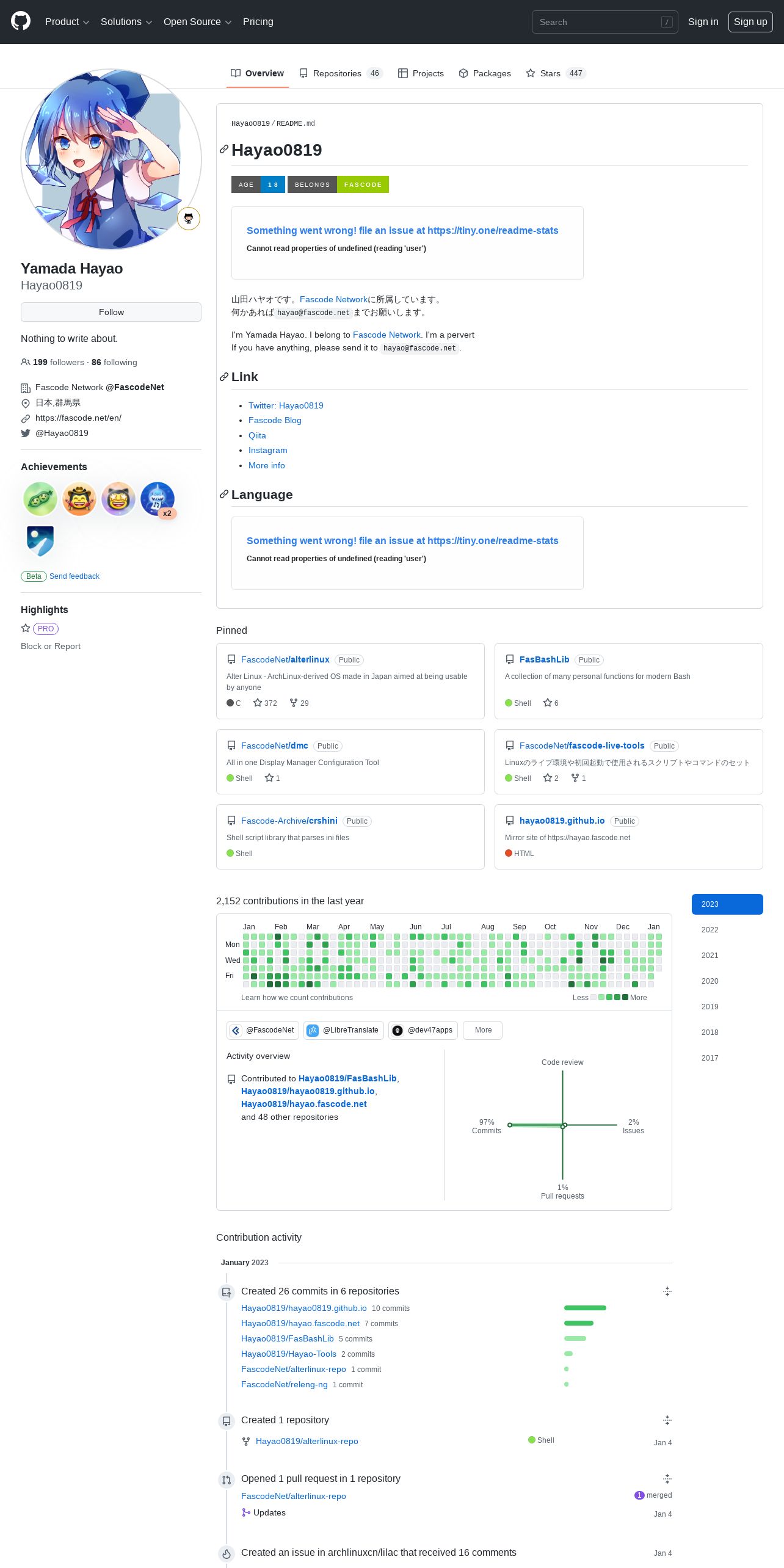This screenshot has height=1568, width=784.
Task: Click the profile avatar image
Action: [x=111, y=159]
